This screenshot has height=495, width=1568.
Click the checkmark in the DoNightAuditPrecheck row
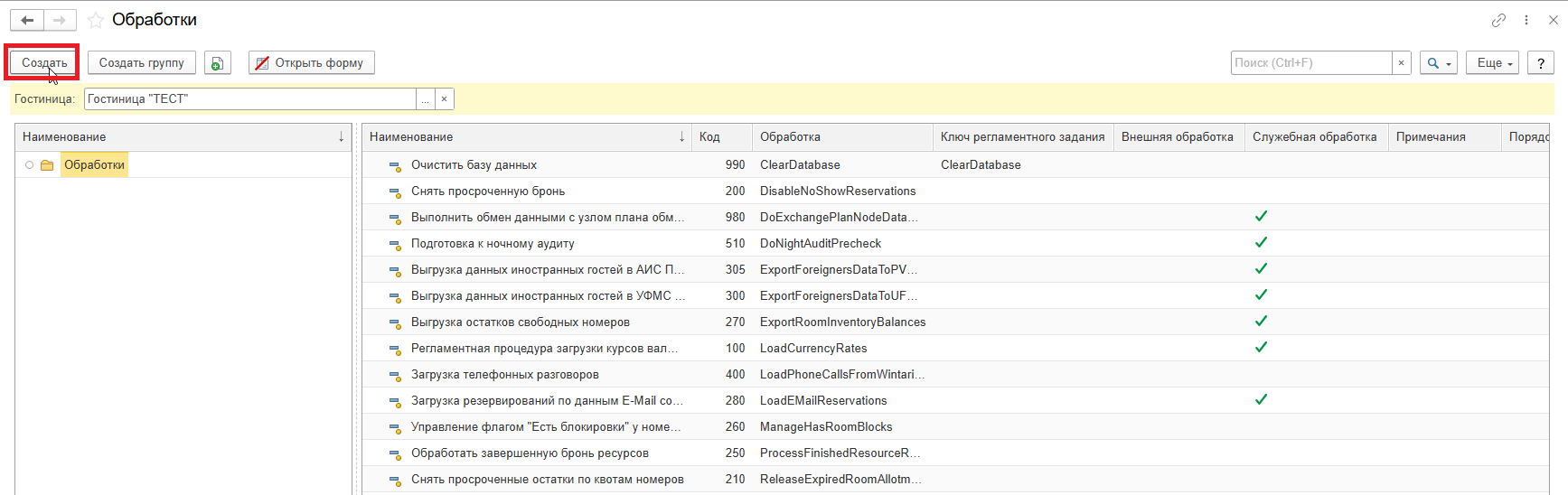[1261, 242]
